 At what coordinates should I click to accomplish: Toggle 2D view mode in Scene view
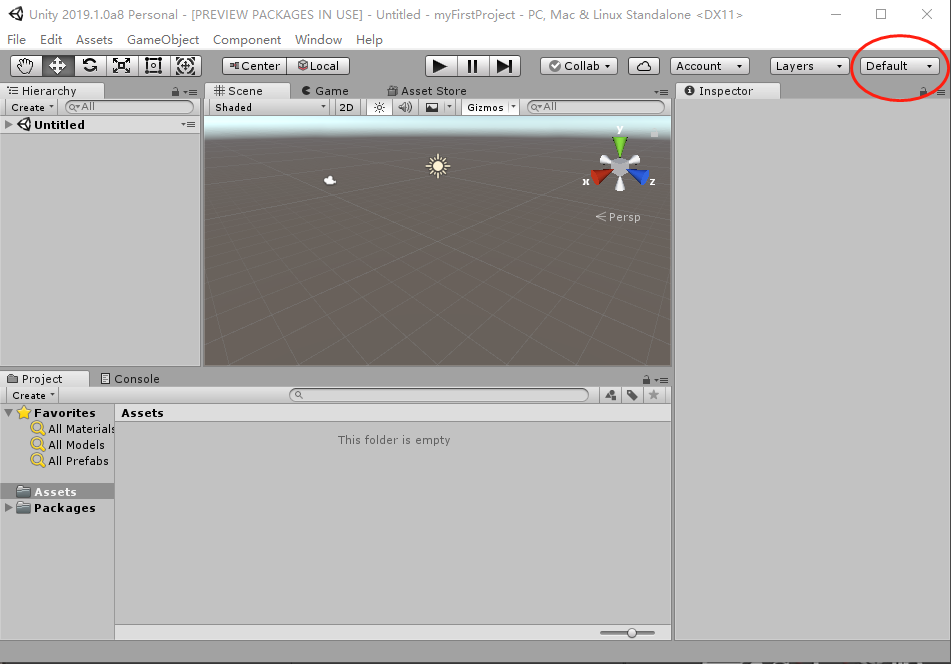tap(346, 106)
